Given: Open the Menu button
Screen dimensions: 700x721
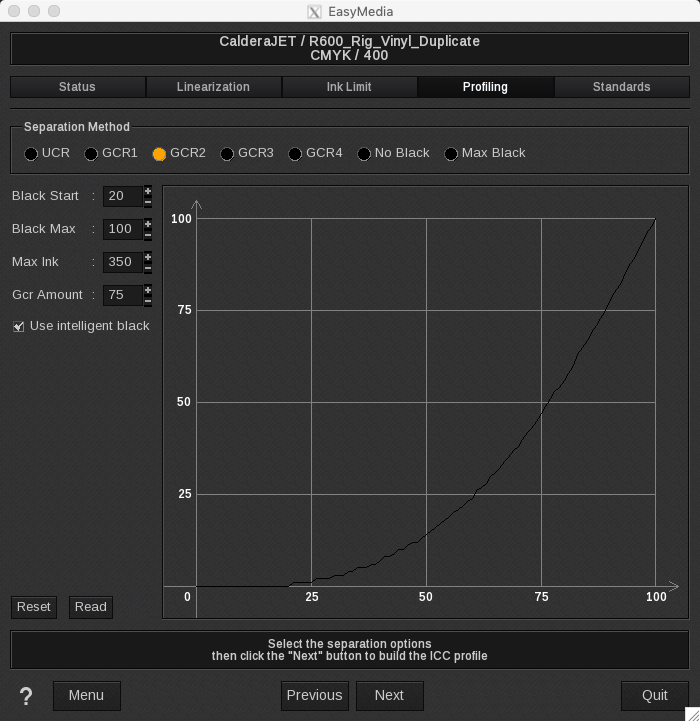Looking at the screenshot, I should tap(86, 696).
